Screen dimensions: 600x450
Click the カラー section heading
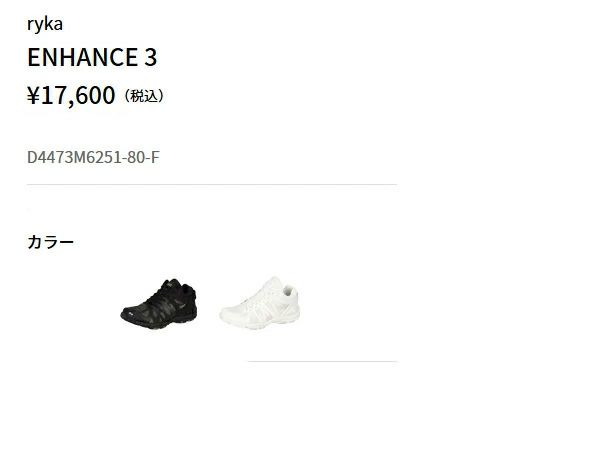50,242
